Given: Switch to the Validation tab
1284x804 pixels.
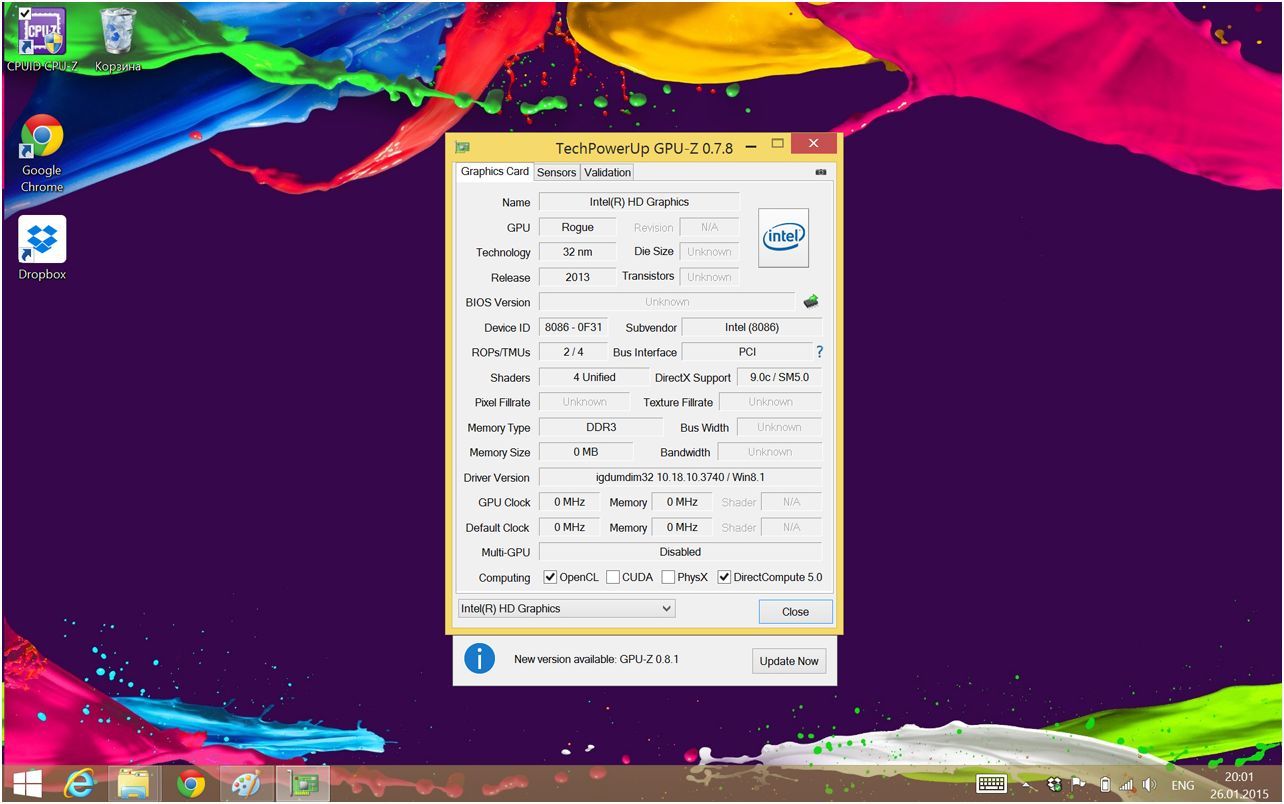Looking at the screenshot, I should (x=607, y=172).
